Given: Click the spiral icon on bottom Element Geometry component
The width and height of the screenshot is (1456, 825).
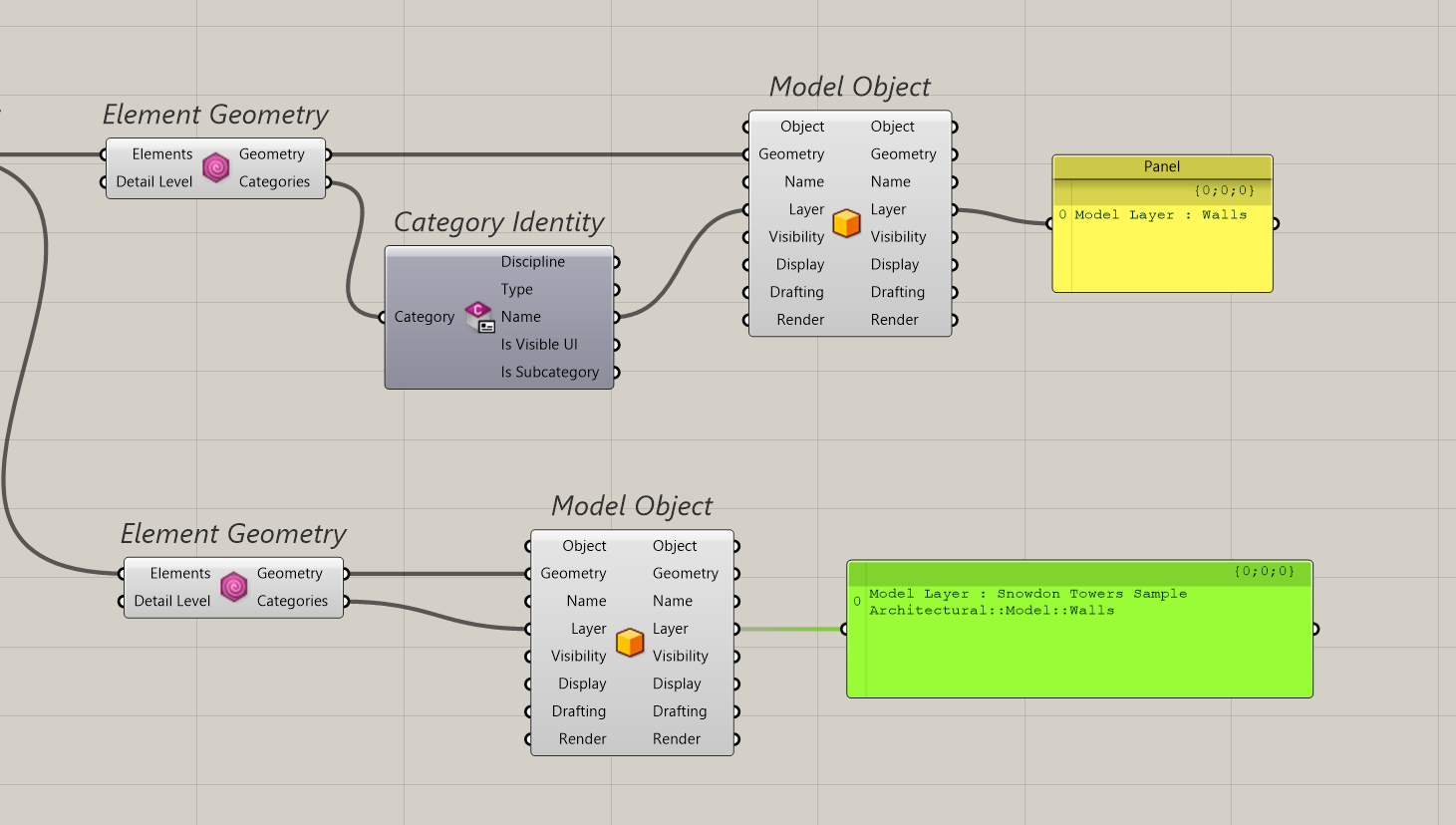Looking at the screenshot, I should point(233,588).
